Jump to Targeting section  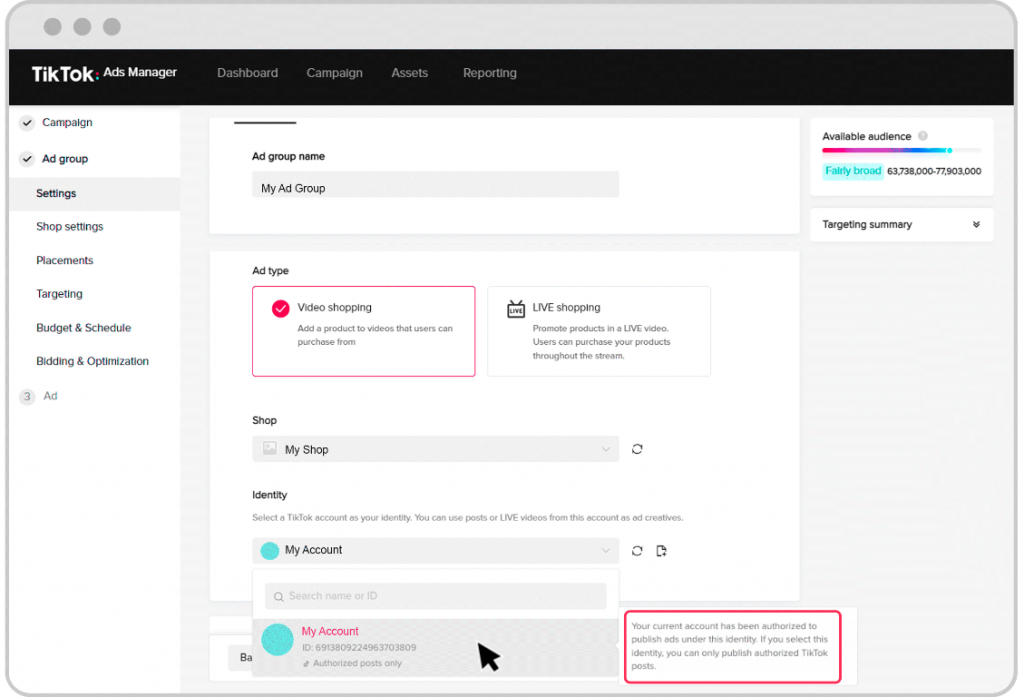[x=59, y=294]
